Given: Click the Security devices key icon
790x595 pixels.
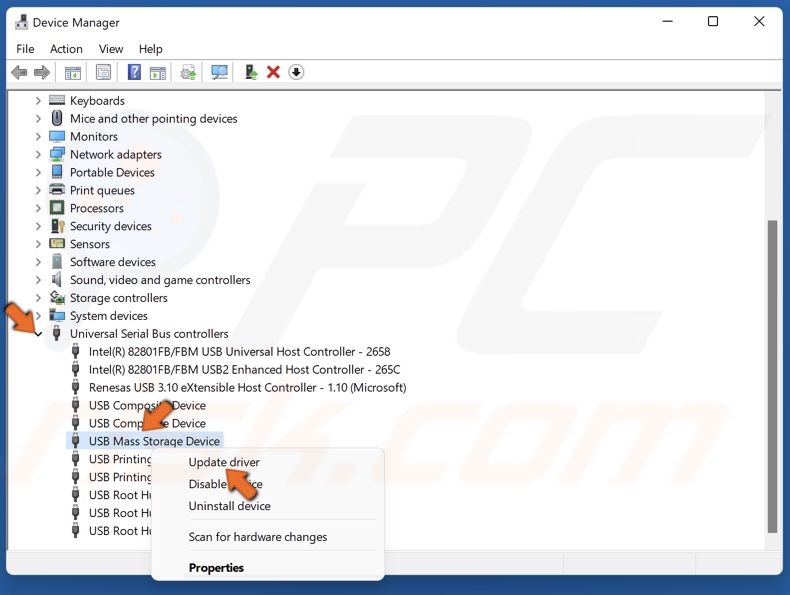Looking at the screenshot, I should tap(57, 226).
